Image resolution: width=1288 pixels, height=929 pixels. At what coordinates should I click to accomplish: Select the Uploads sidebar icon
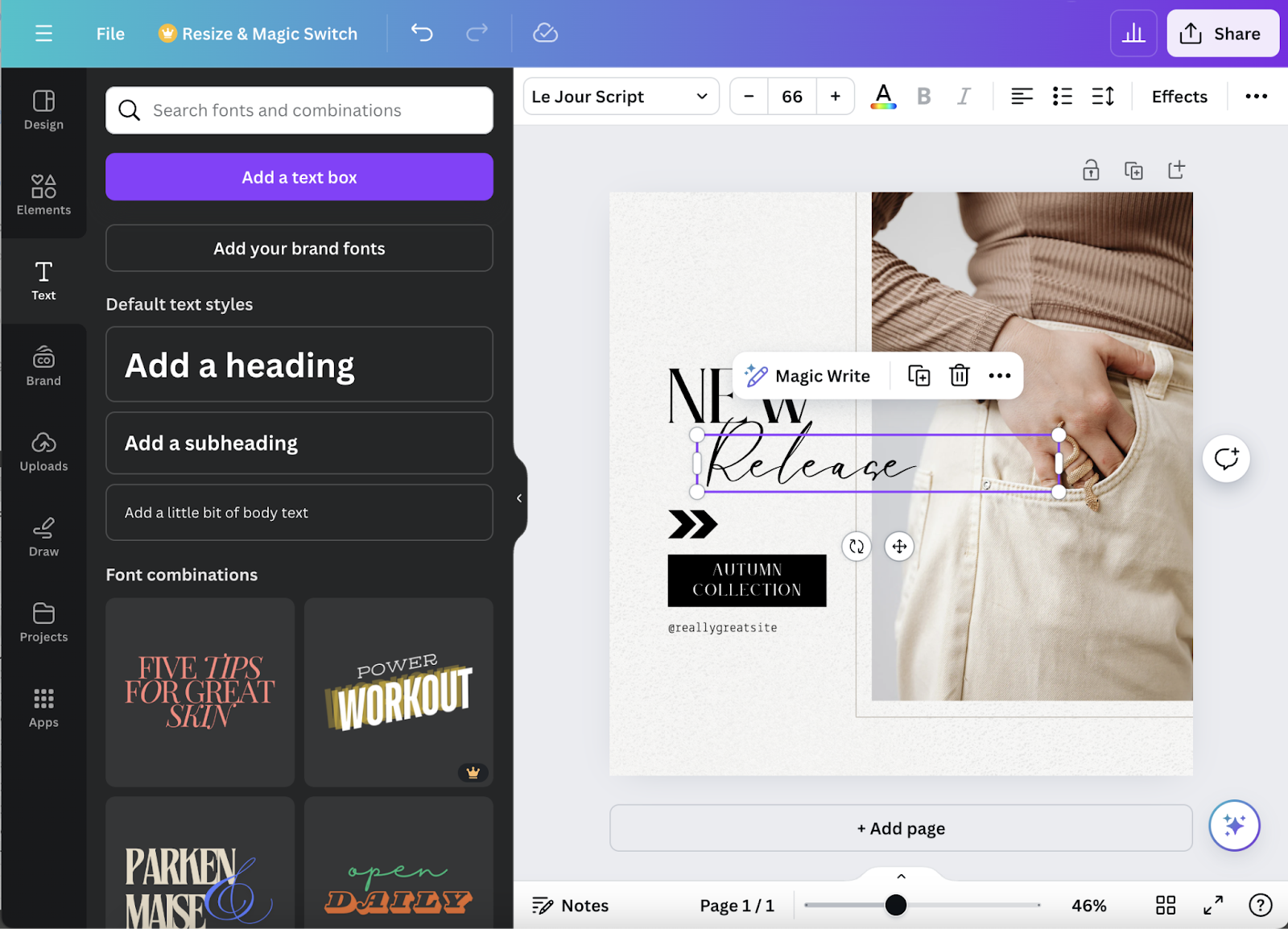click(x=43, y=451)
